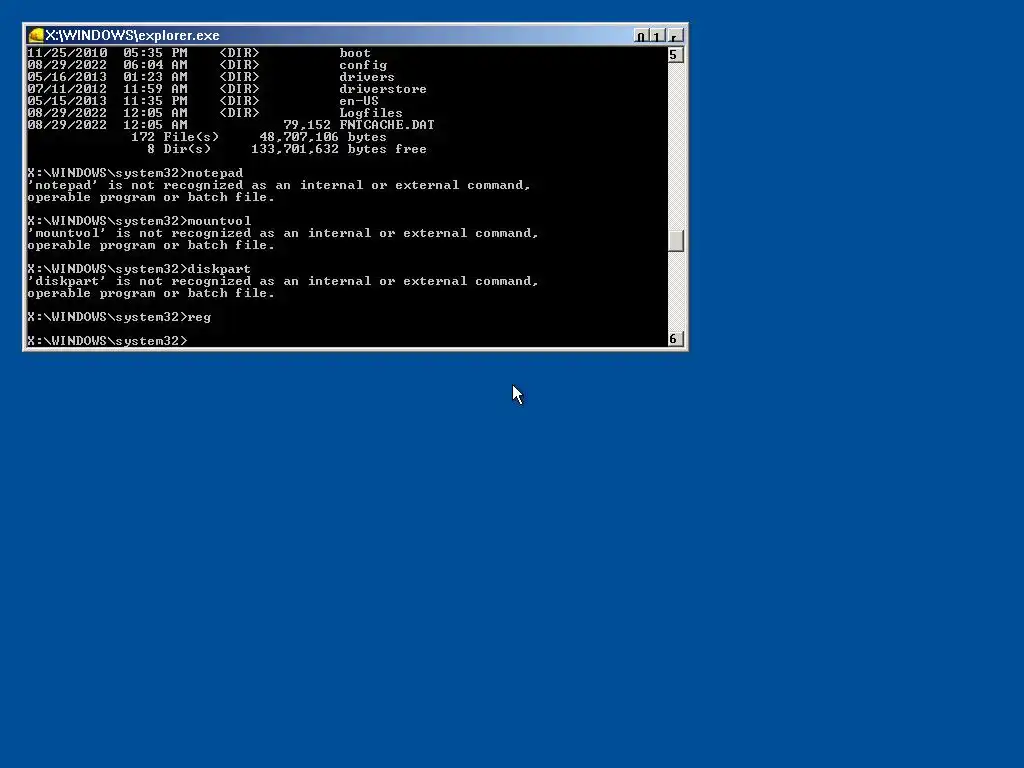
Task: Click the '172 File(s)' summary line
Action: pyautogui.click(x=259, y=137)
